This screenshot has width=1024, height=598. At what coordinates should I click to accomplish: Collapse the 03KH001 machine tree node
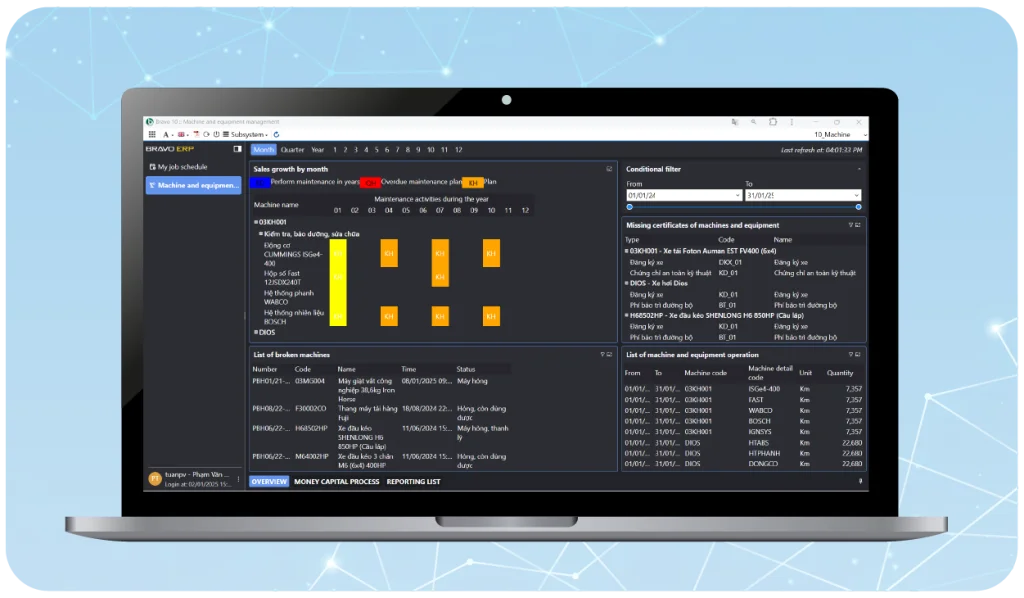(256, 222)
